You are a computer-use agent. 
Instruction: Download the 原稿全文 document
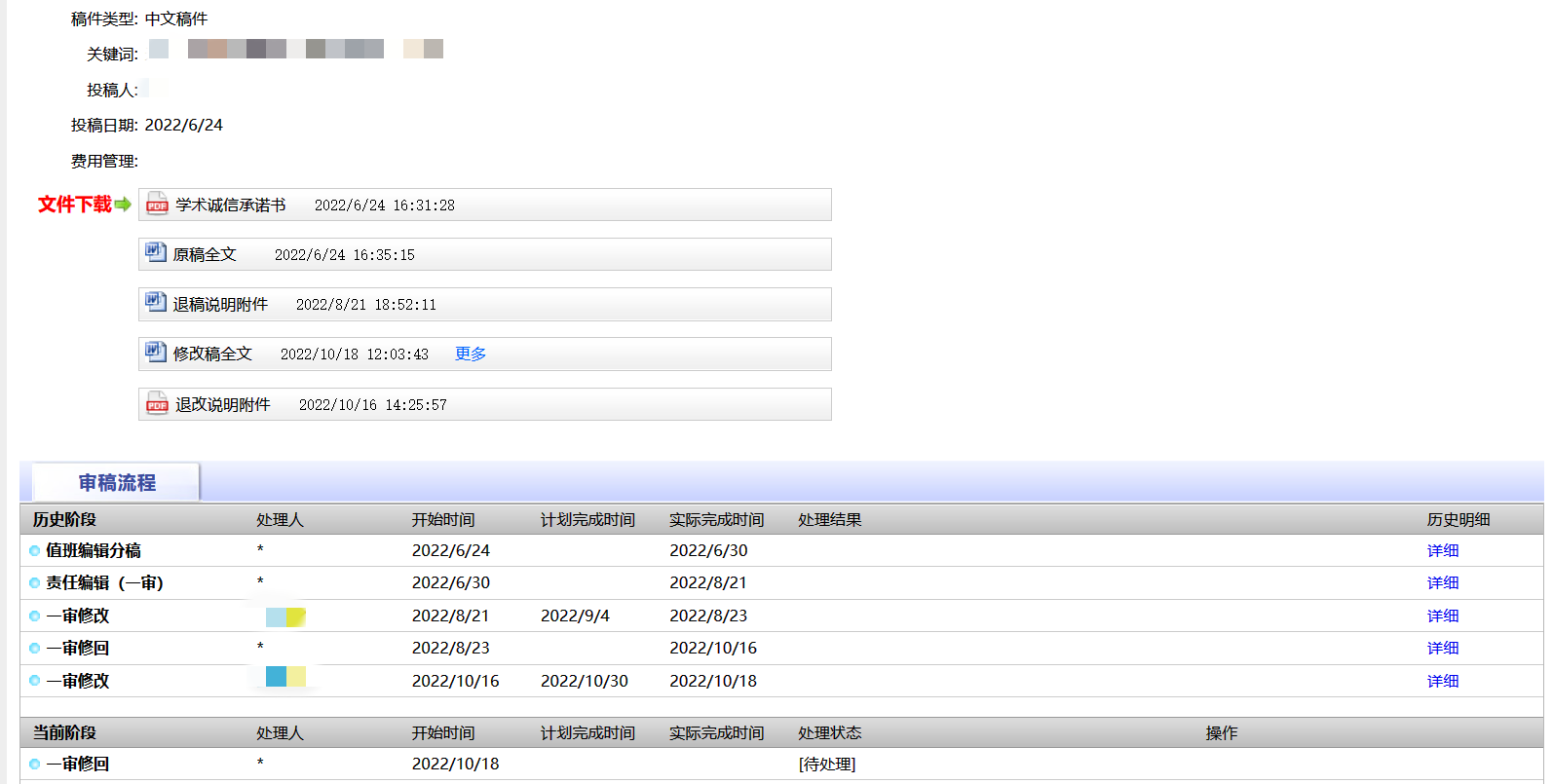click(205, 255)
